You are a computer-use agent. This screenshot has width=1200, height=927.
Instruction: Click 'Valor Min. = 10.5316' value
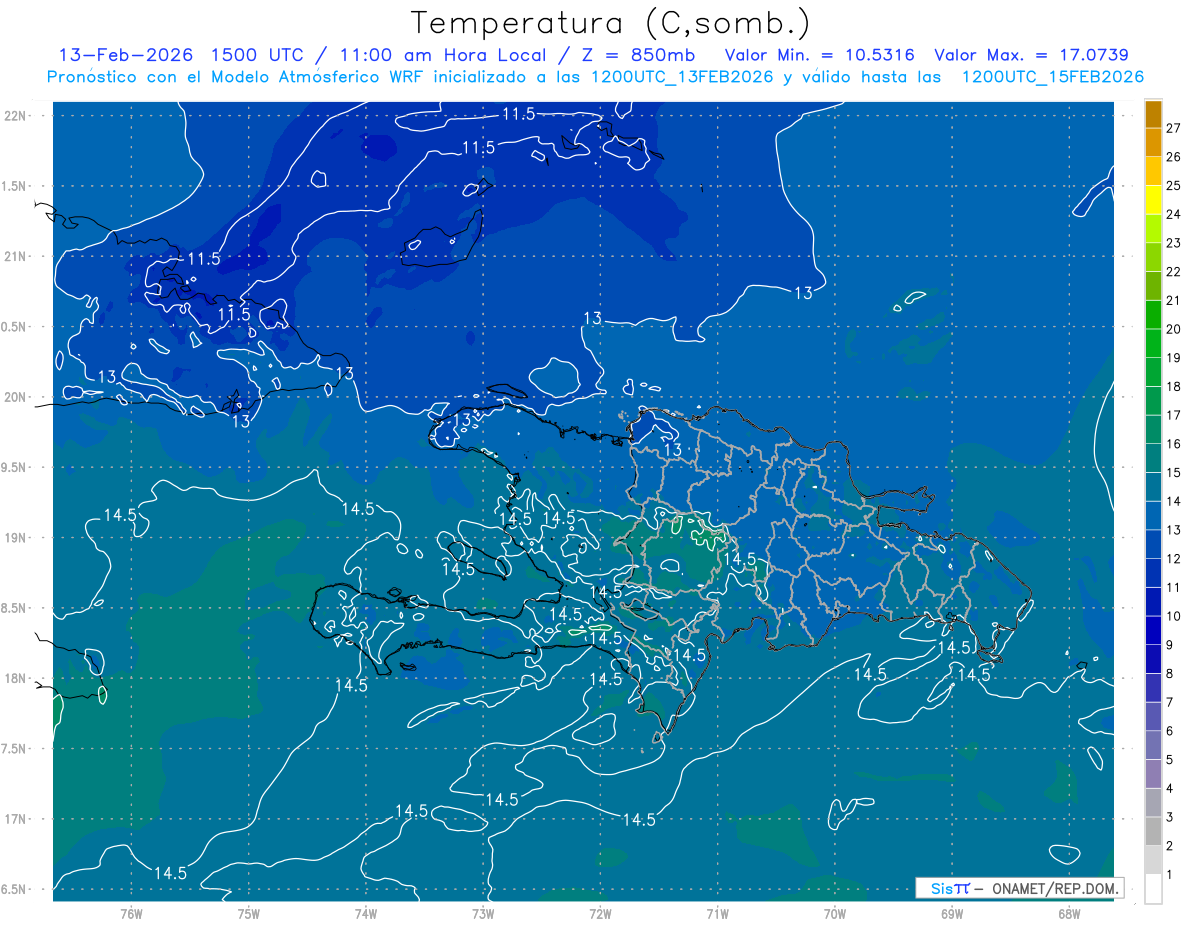click(x=819, y=55)
